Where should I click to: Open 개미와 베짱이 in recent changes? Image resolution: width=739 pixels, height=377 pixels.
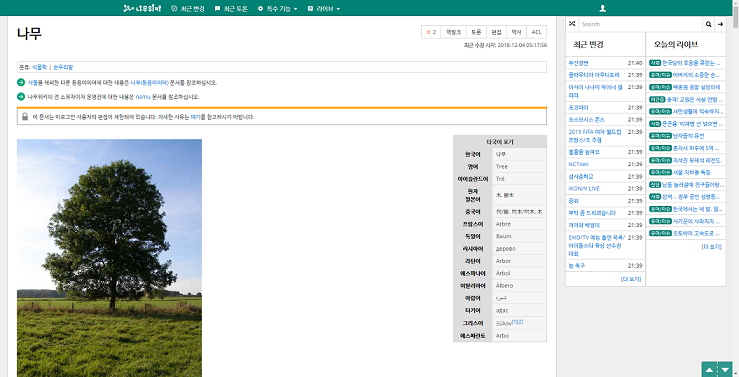tap(583, 225)
